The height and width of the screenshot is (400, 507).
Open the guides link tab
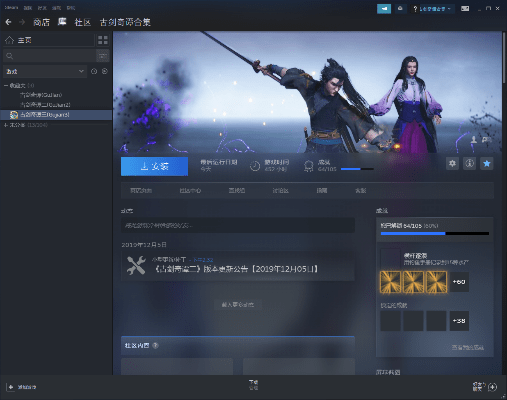click(322, 191)
